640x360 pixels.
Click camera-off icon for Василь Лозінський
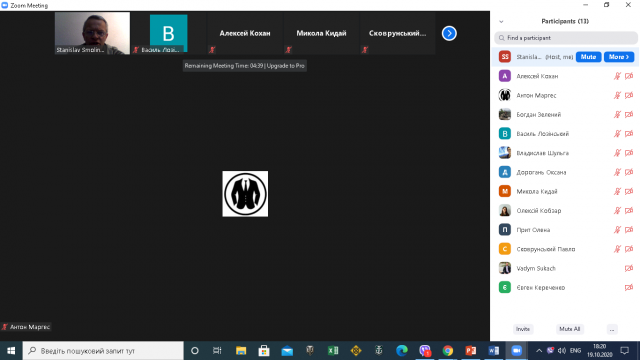tap(629, 133)
